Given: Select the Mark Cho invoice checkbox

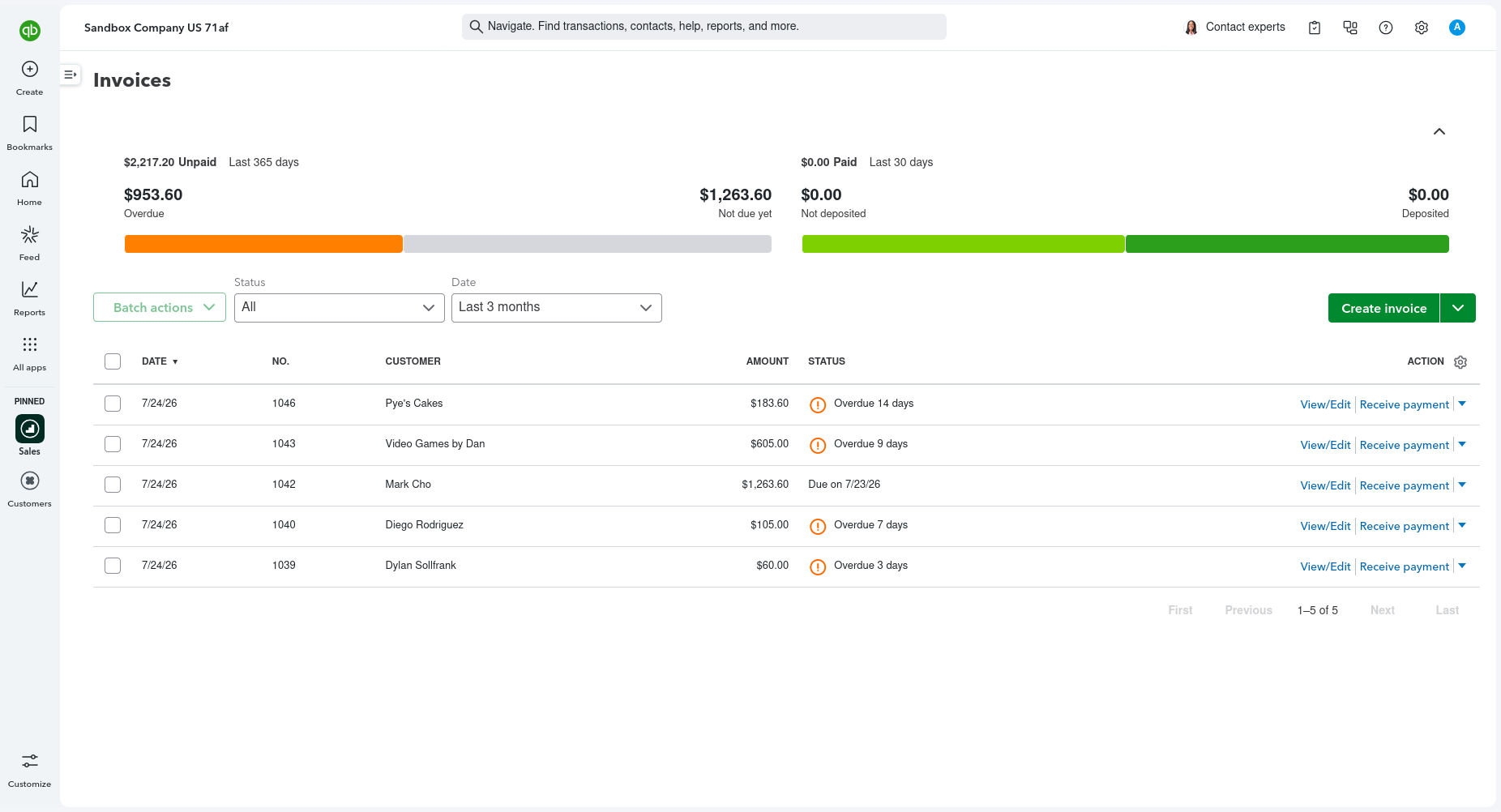Looking at the screenshot, I should coord(113,485).
